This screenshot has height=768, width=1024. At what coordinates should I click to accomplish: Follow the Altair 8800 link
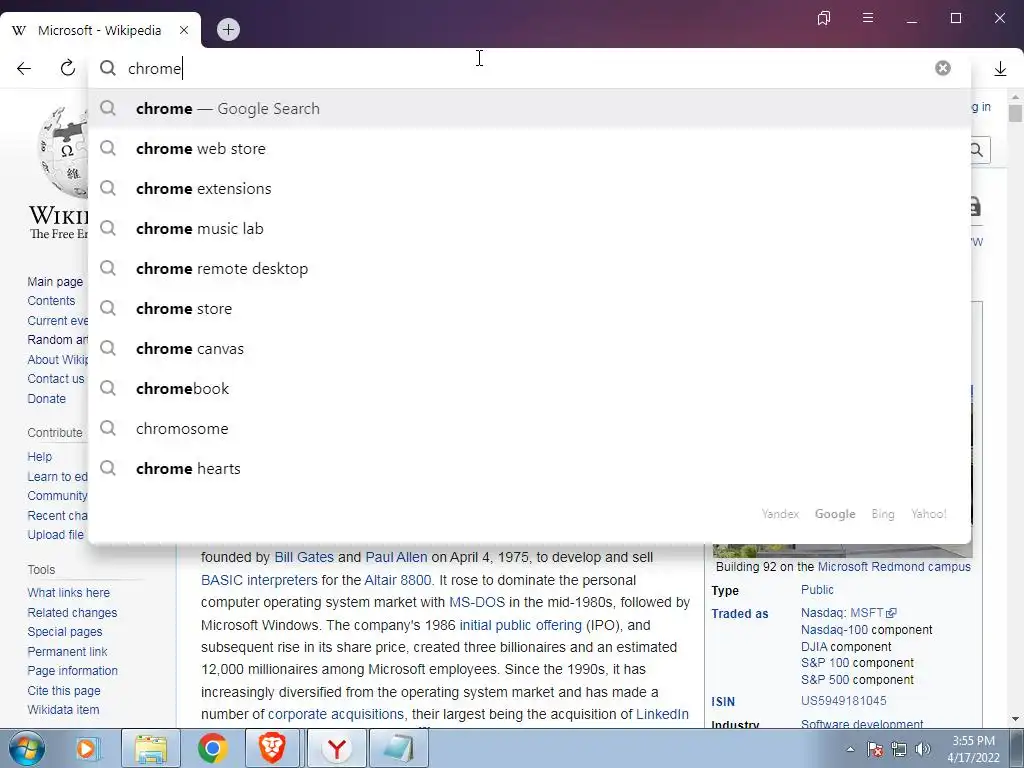pos(398,580)
